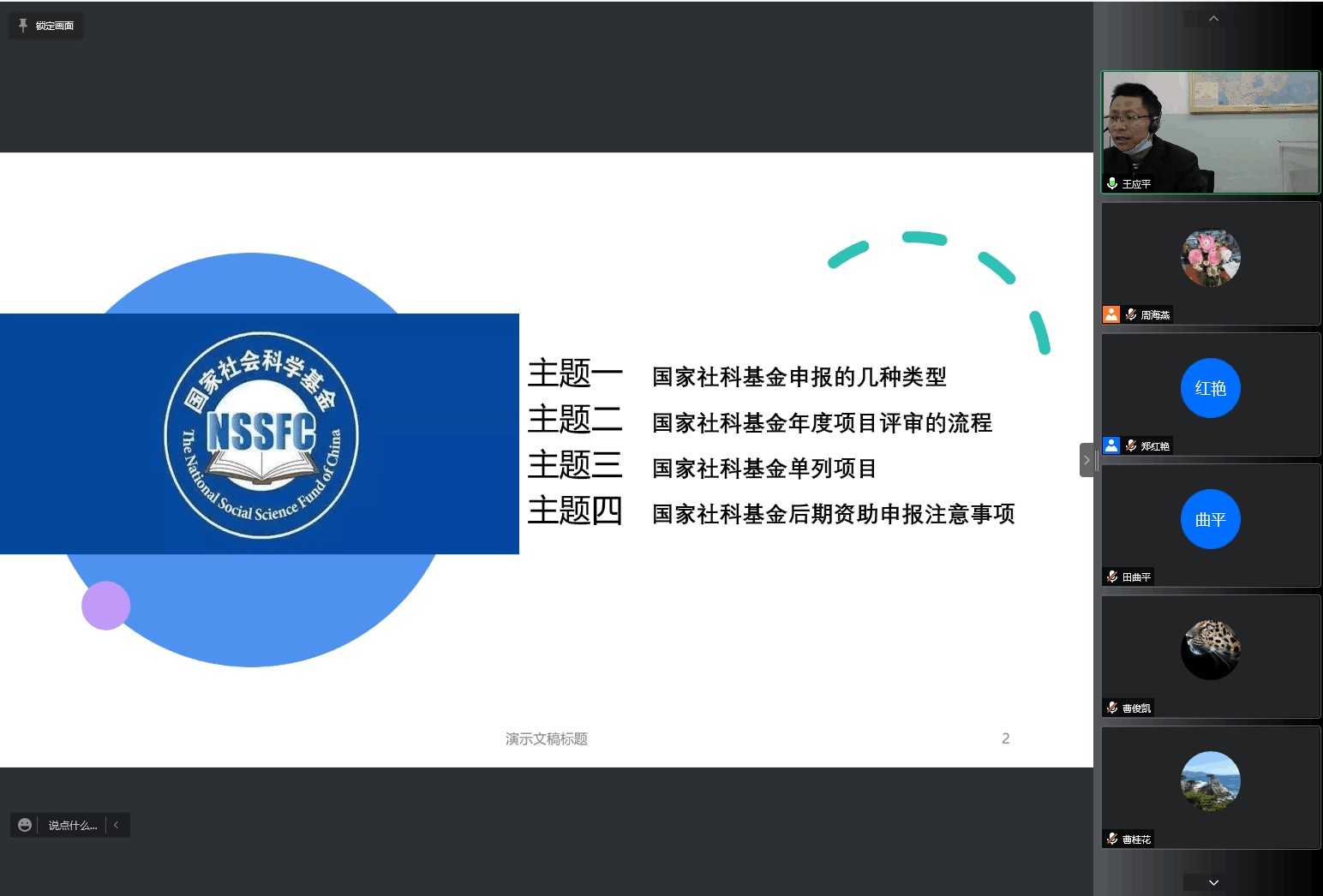
Task: Click 郑红艳's blue person badge icon
Action: [1111, 445]
